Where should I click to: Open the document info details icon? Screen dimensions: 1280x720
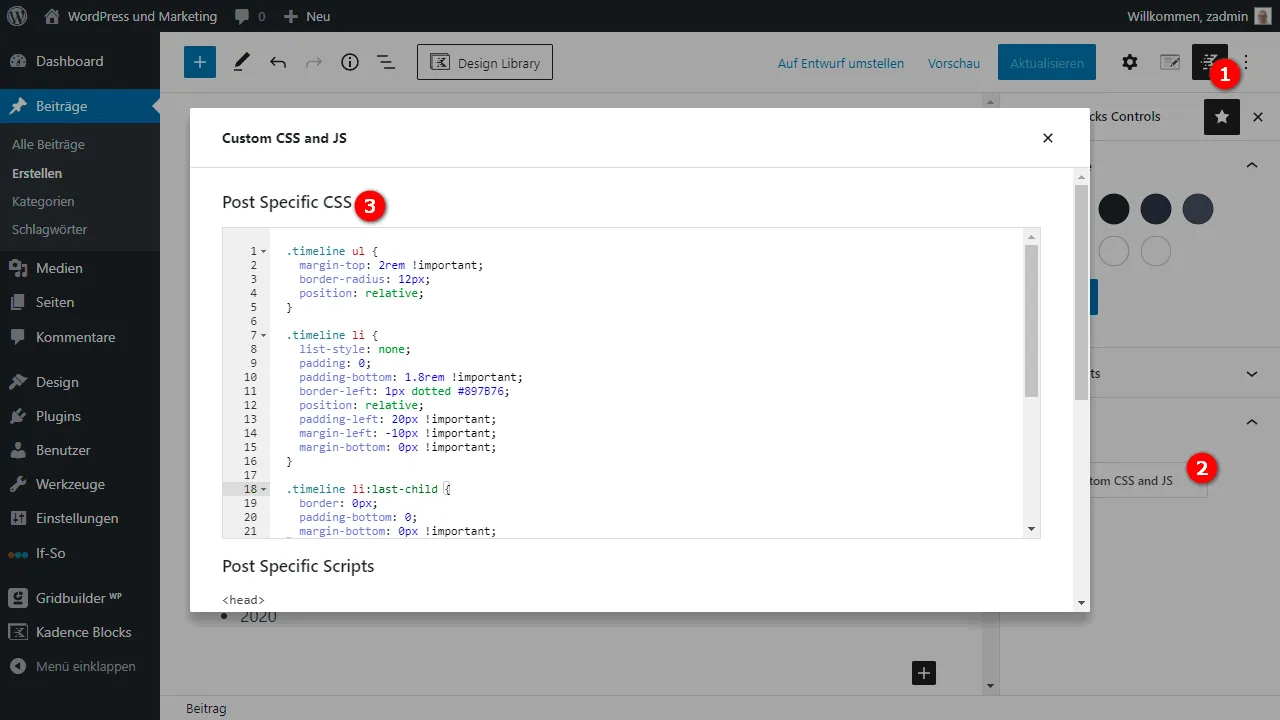click(350, 62)
